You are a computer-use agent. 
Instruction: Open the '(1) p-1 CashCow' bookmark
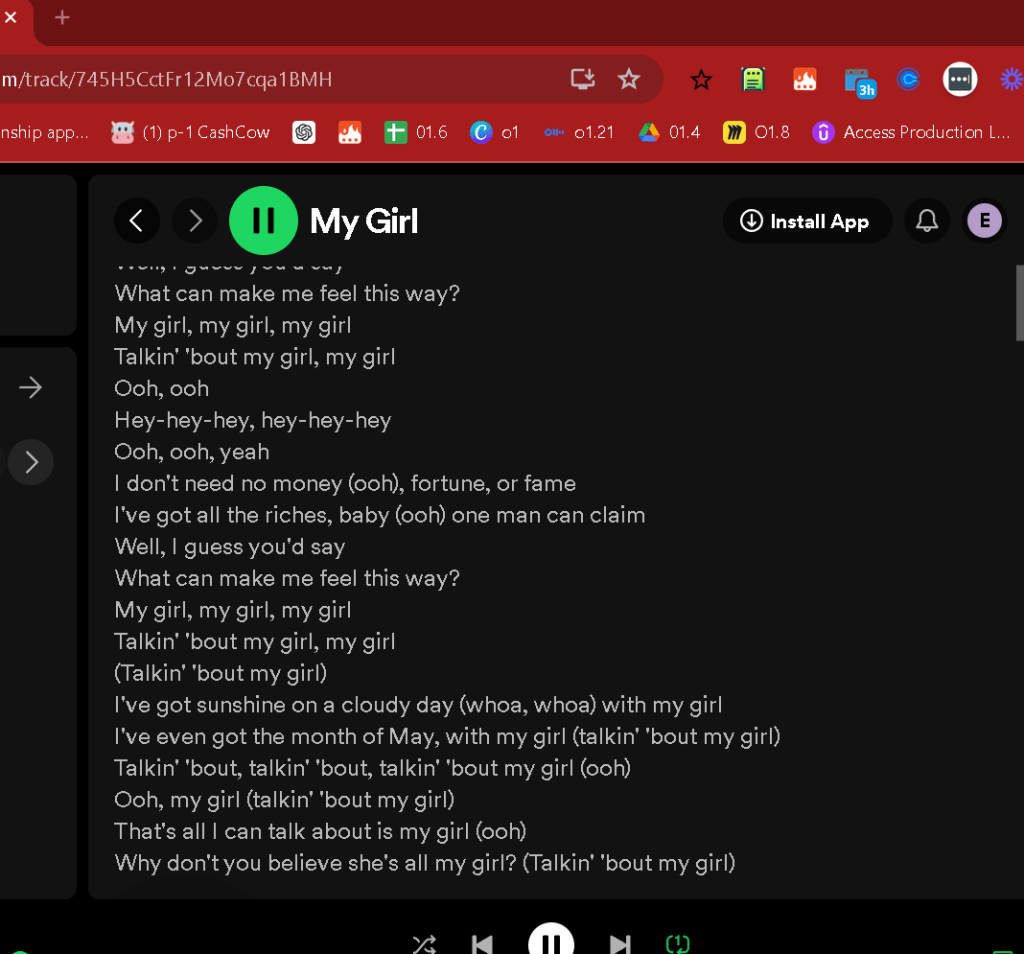[x=190, y=133]
